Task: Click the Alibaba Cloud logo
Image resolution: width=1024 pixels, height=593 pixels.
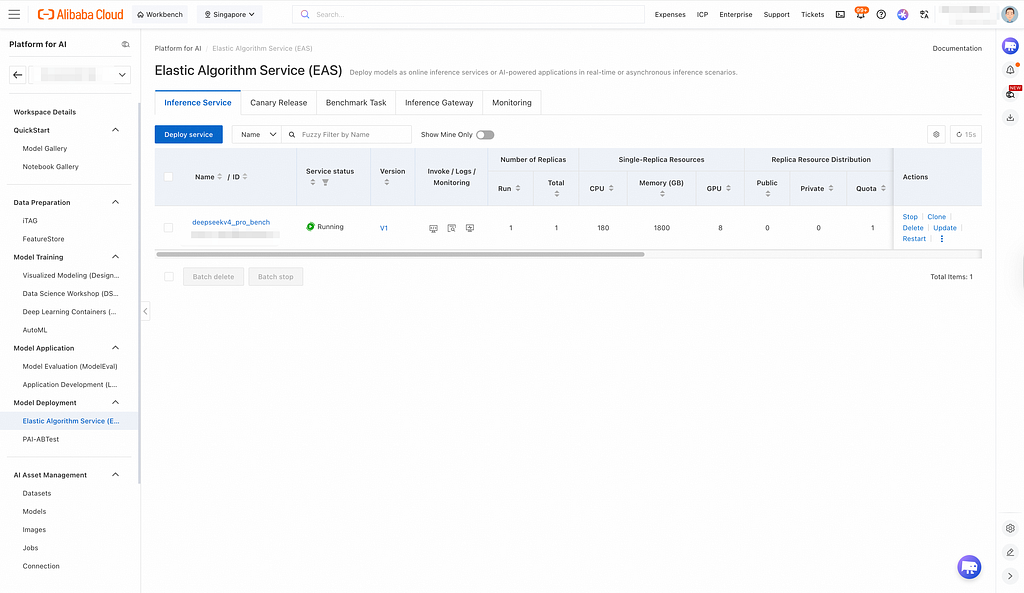Action: click(x=80, y=14)
